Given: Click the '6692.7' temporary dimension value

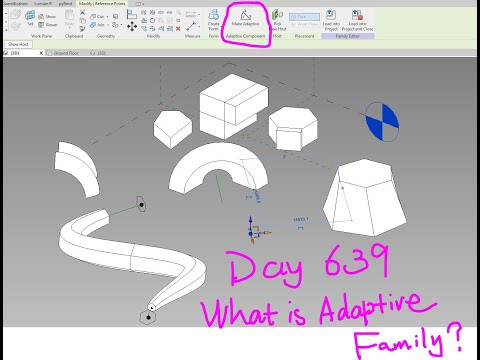Looking at the screenshot, I should tap(301, 219).
